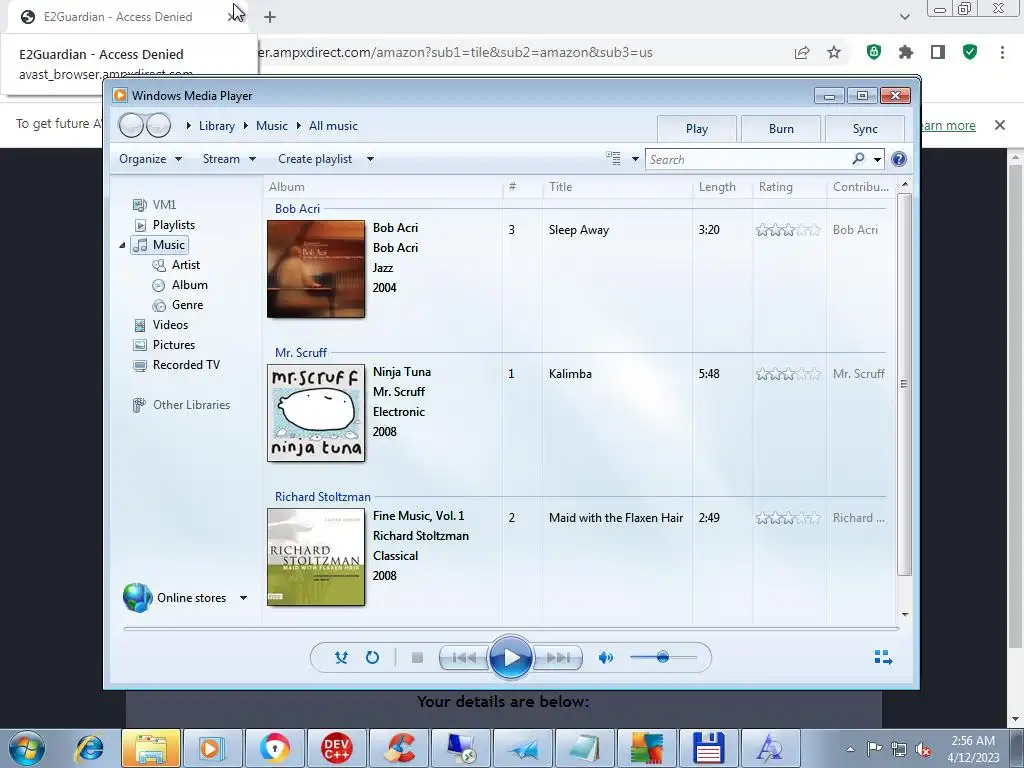This screenshot has width=1024, height=768.
Task: Open Playlists in the navigation pane
Action: click(164, 225)
